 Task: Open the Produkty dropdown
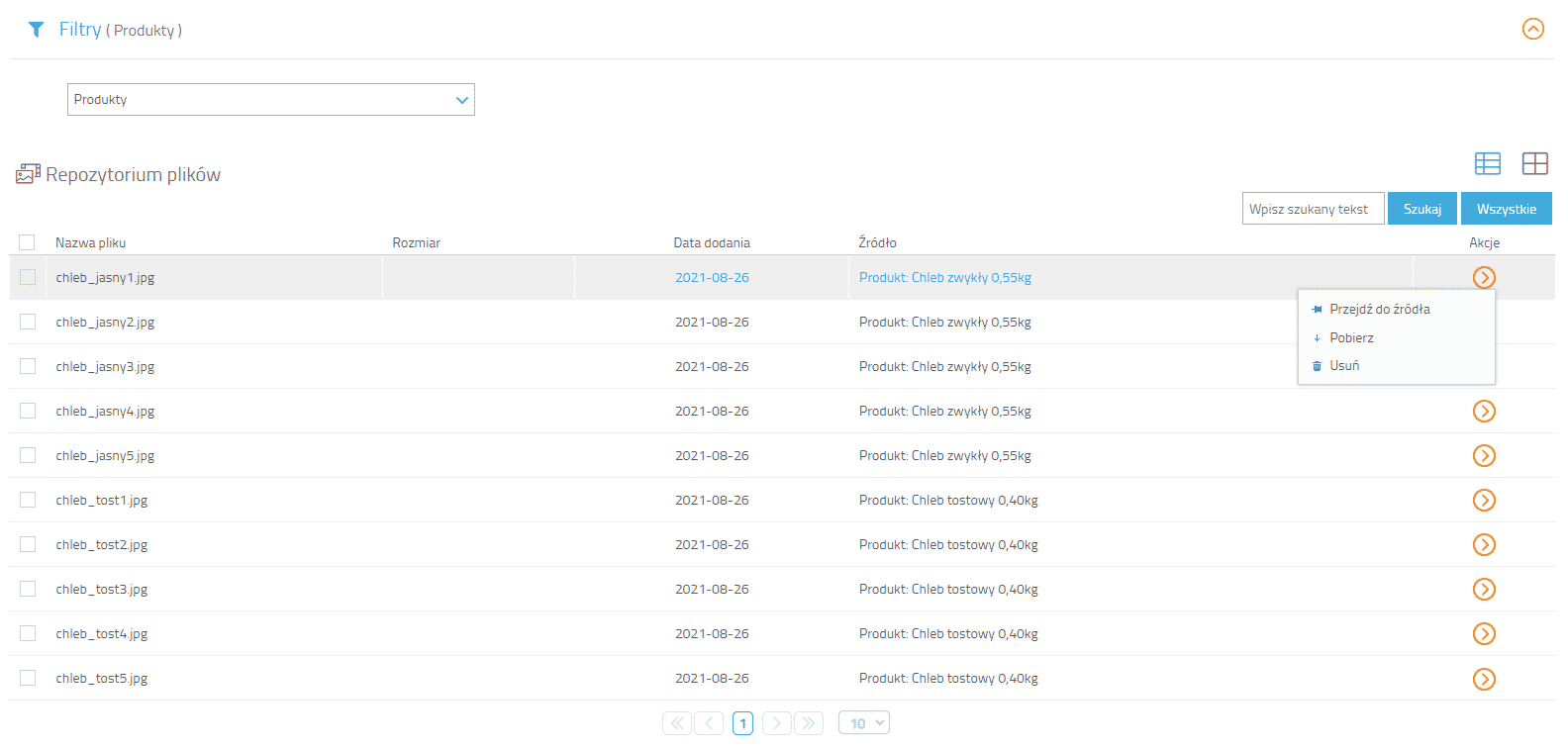coord(271,99)
